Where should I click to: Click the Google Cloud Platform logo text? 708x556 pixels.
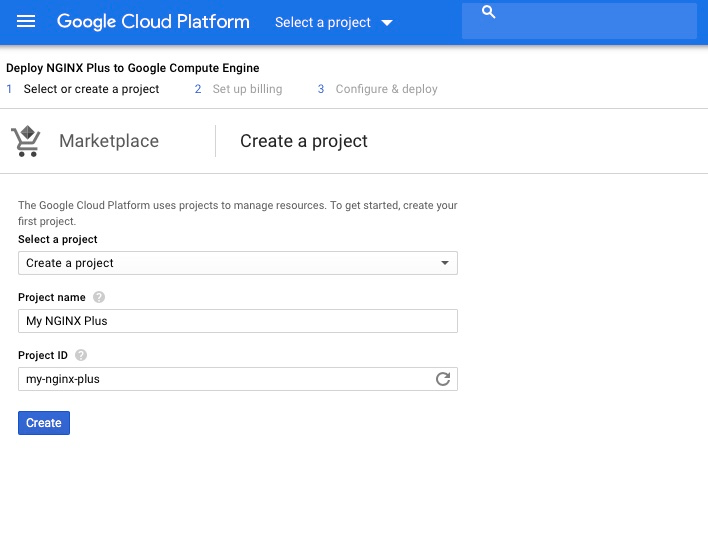[153, 22]
